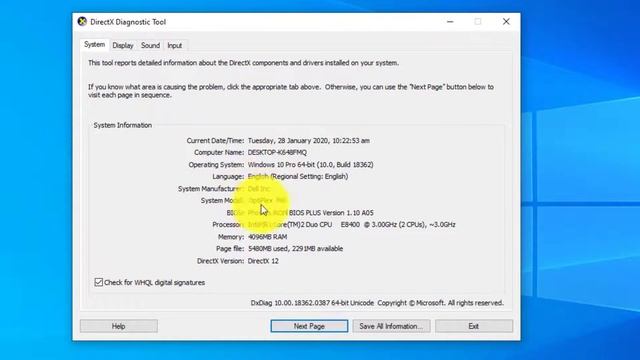
Task: Select computer name DESKTOP-K648FMQ text
Action: 277,152
